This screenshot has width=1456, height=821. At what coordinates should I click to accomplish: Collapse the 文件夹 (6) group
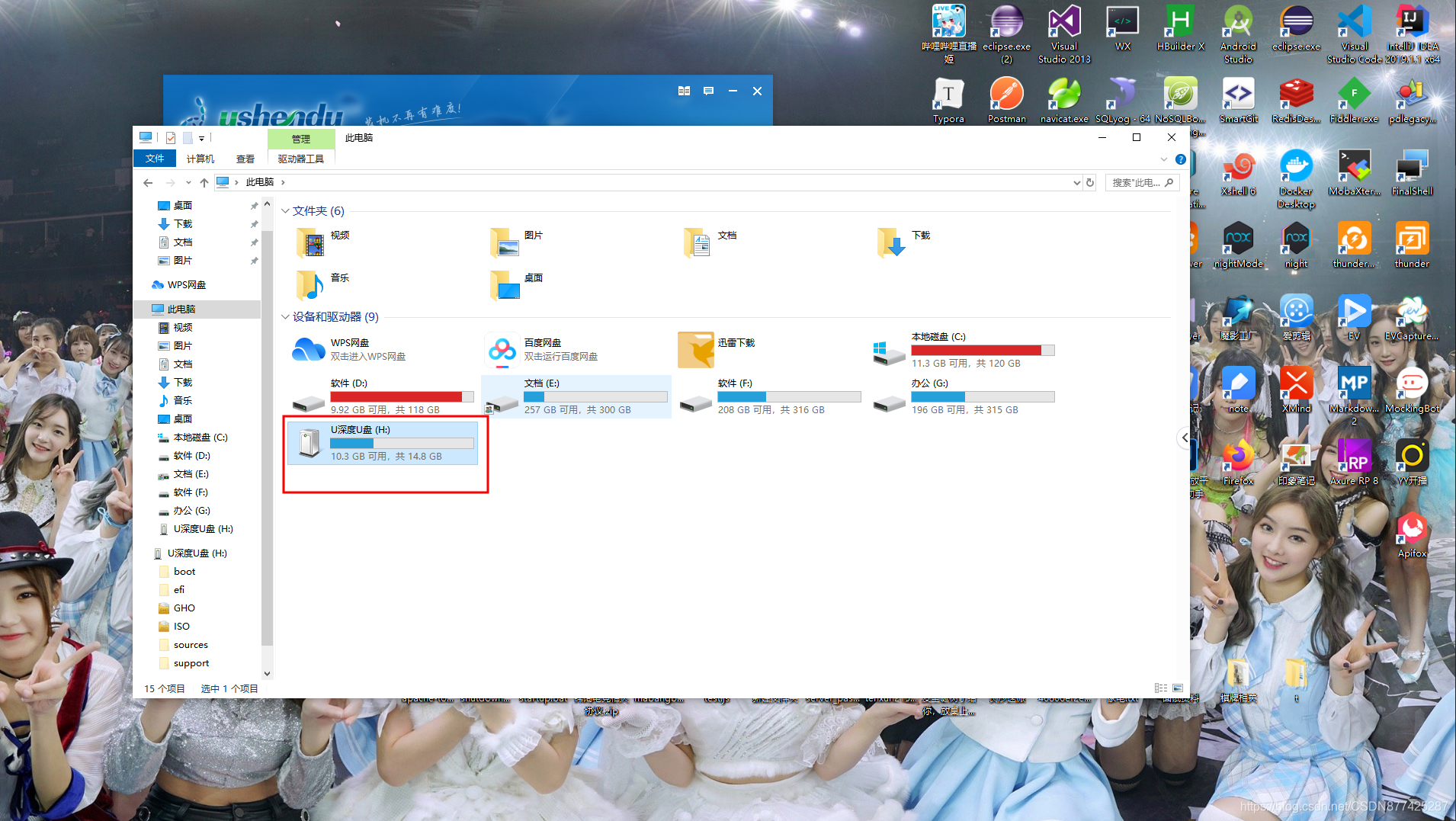[286, 211]
